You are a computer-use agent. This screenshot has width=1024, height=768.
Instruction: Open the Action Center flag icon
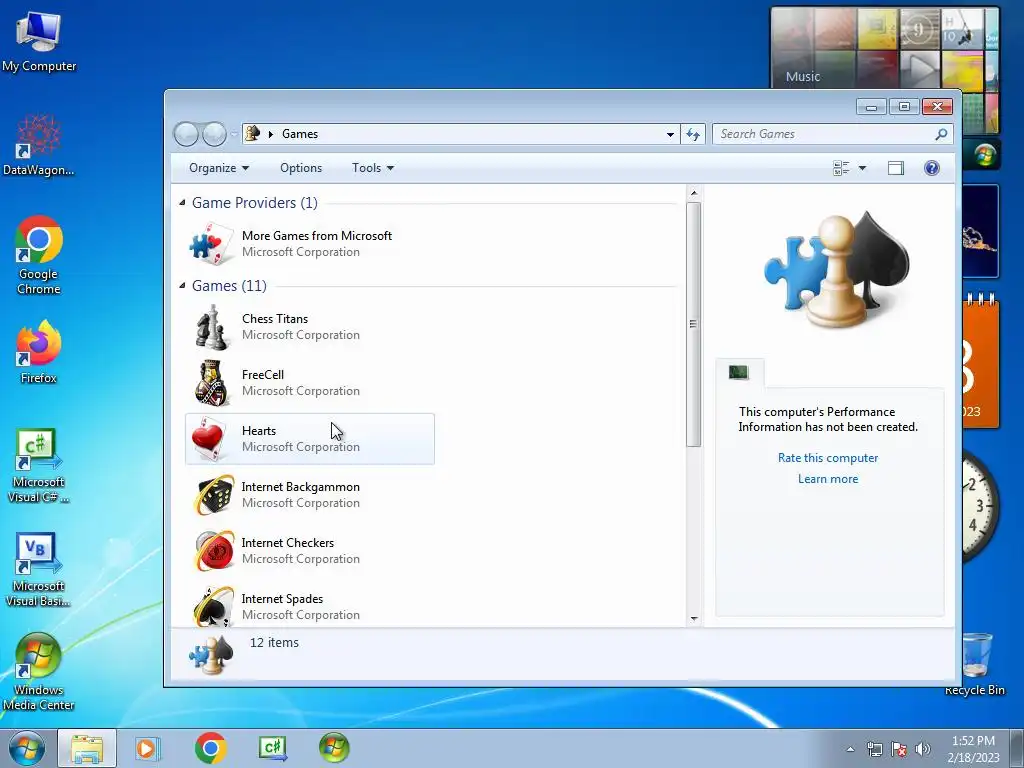tap(899, 749)
